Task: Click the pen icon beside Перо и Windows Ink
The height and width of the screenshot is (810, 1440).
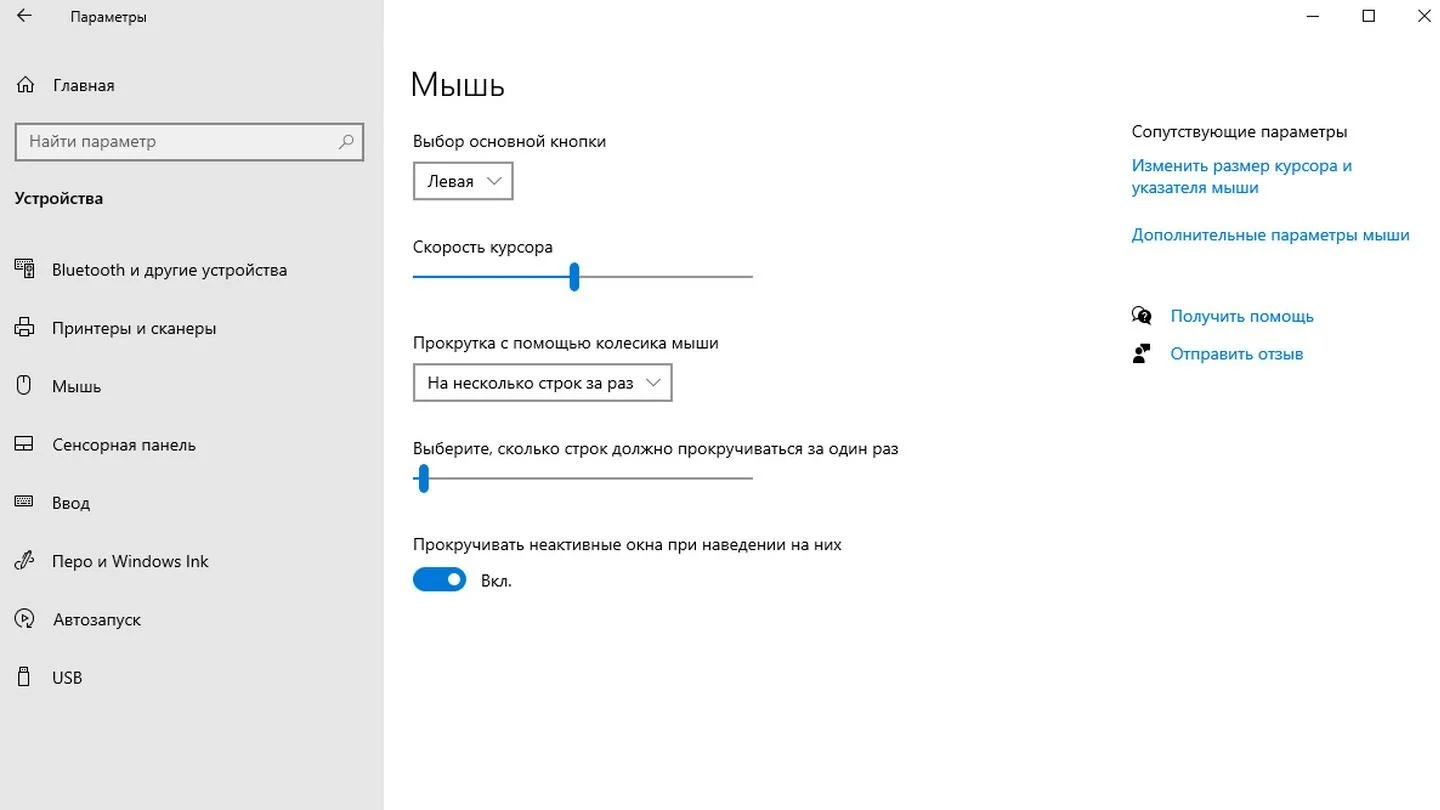Action: coord(25,561)
